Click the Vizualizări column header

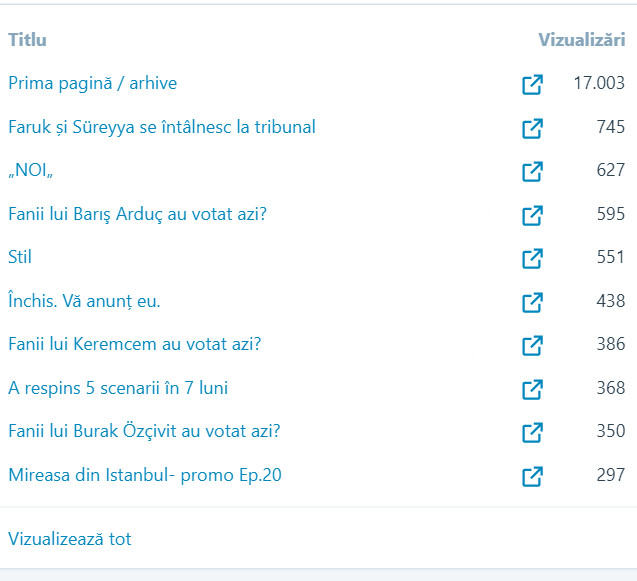[x=581, y=41]
